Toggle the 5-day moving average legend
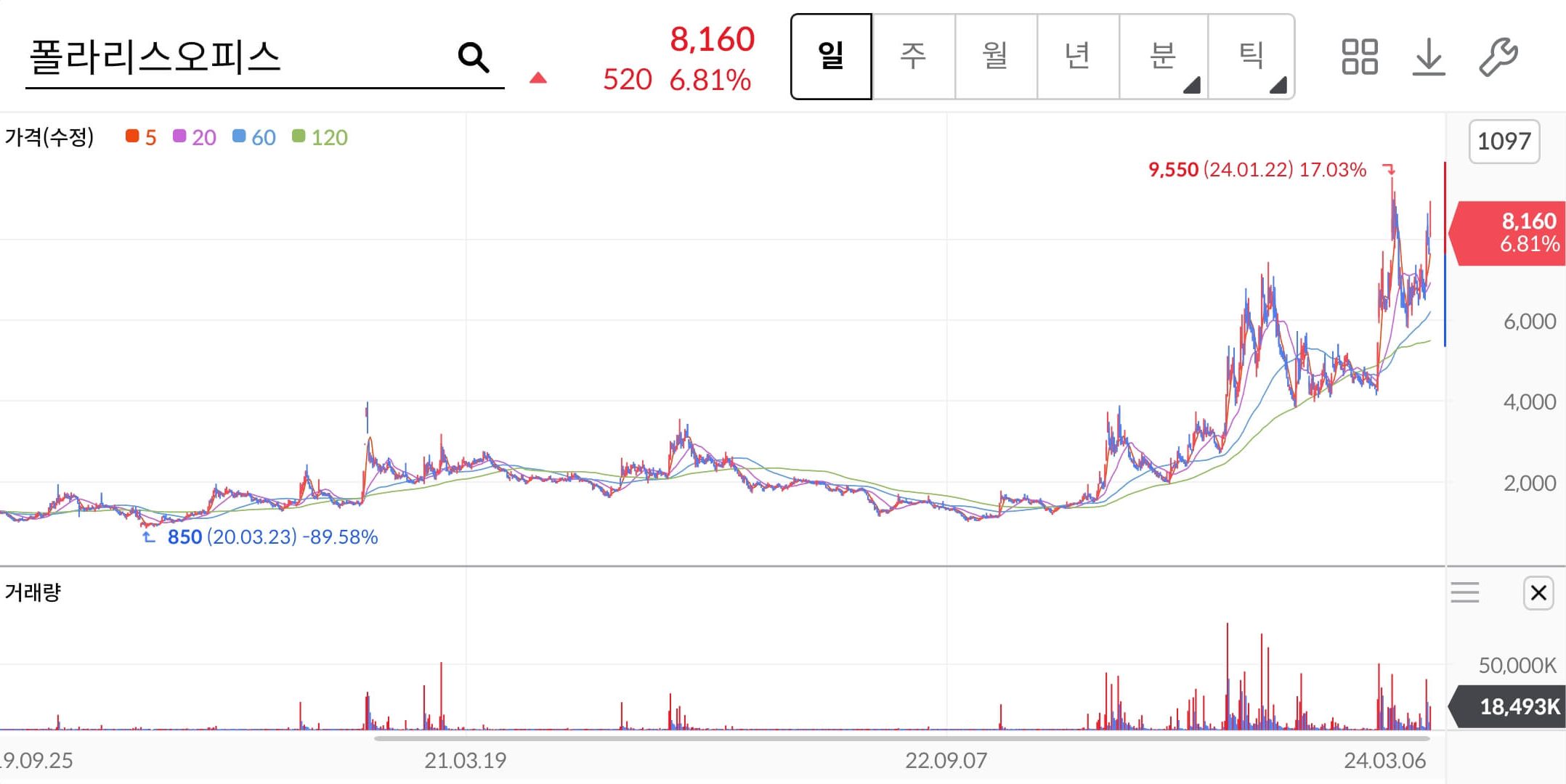Screen dimensions: 1566x784 tap(142, 137)
